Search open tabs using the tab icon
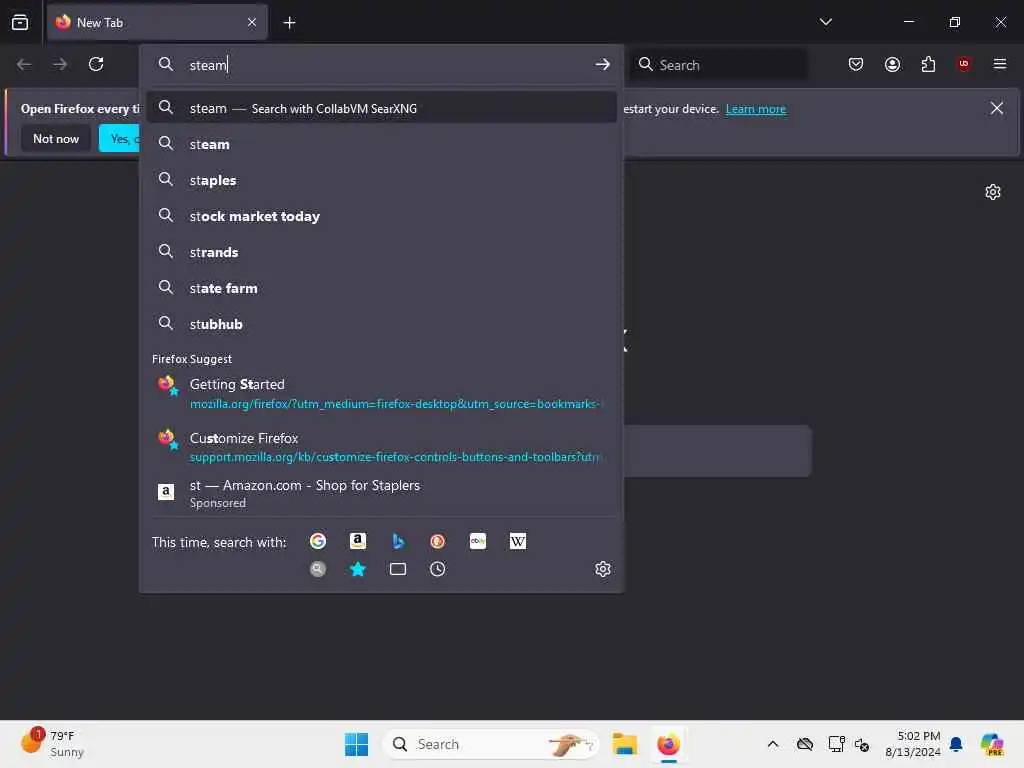This screenshot has width=1024, height=768. click(398, 569)
